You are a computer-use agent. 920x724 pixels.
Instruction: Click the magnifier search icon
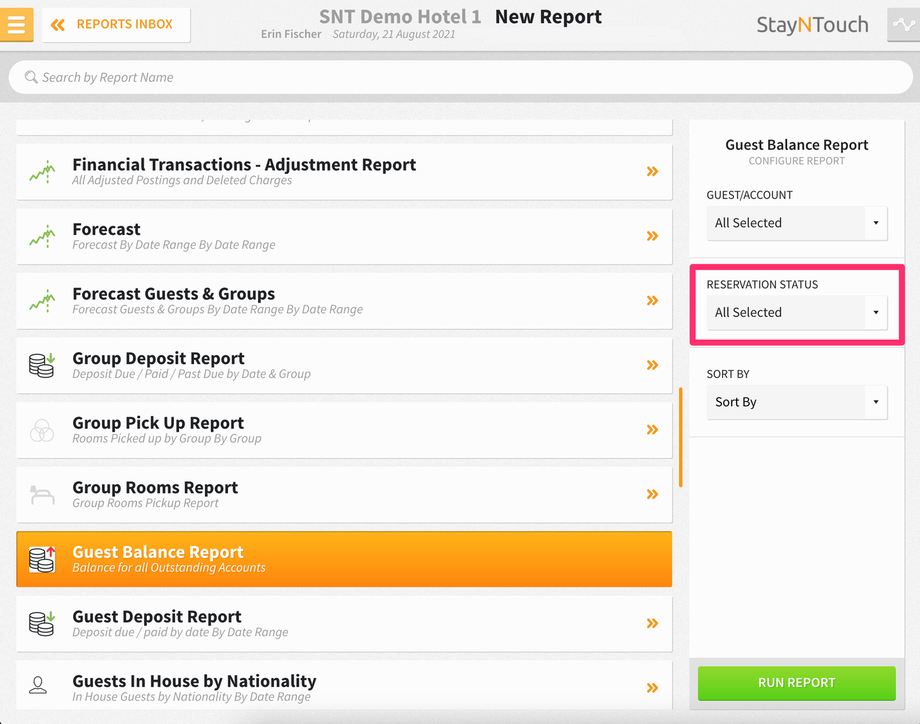point(31,77)
